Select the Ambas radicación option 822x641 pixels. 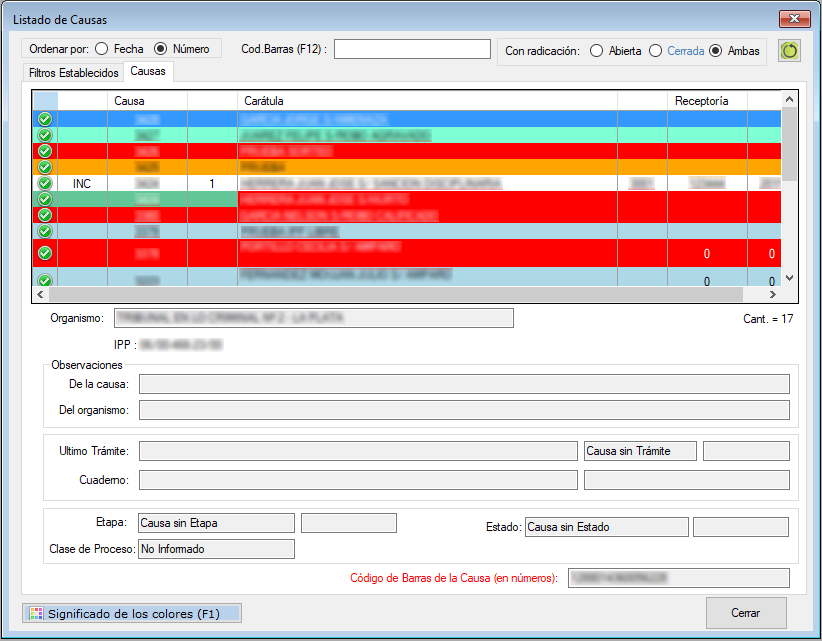pos(715,50)
